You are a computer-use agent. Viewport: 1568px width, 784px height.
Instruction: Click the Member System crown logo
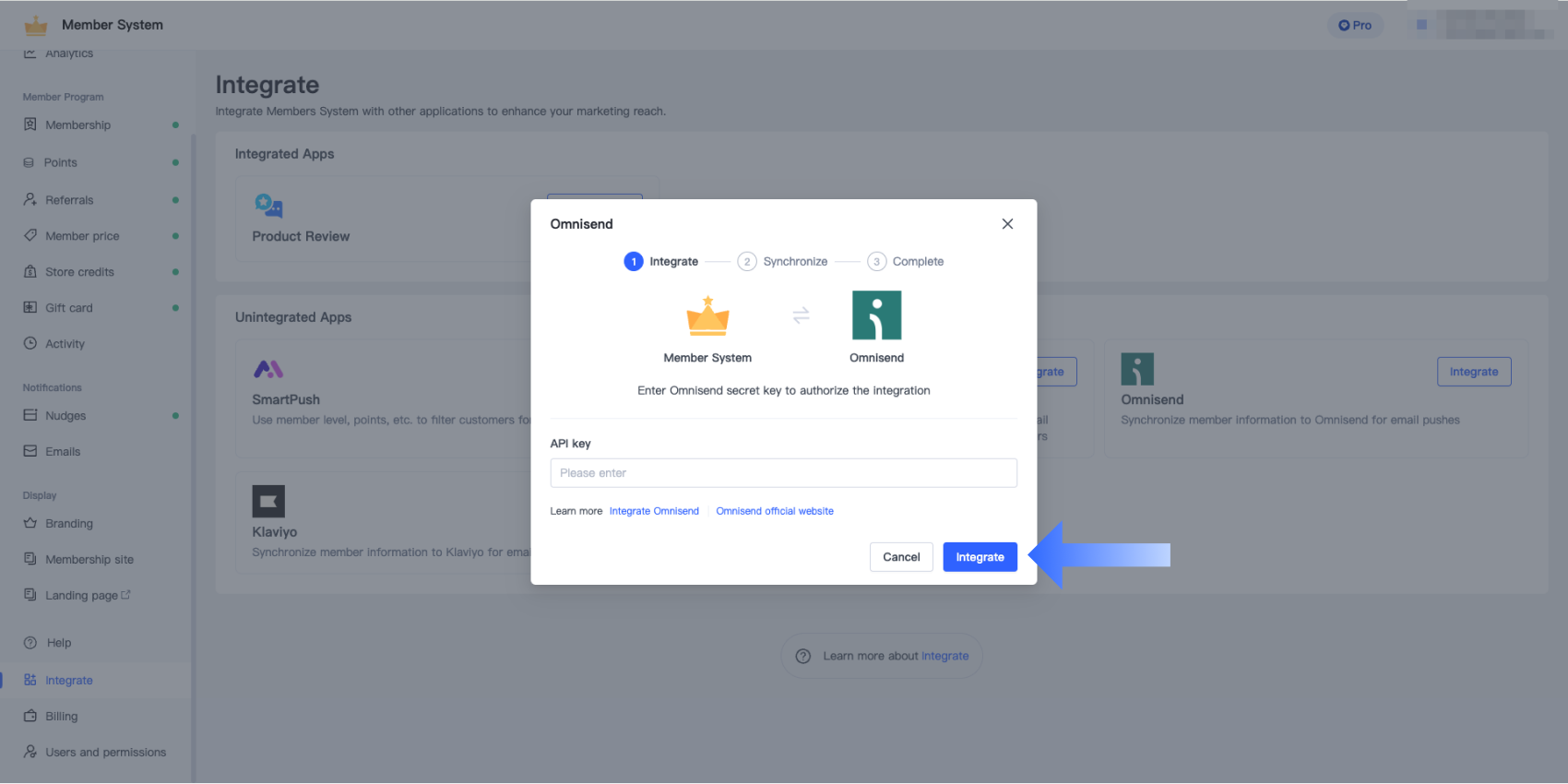36,25
